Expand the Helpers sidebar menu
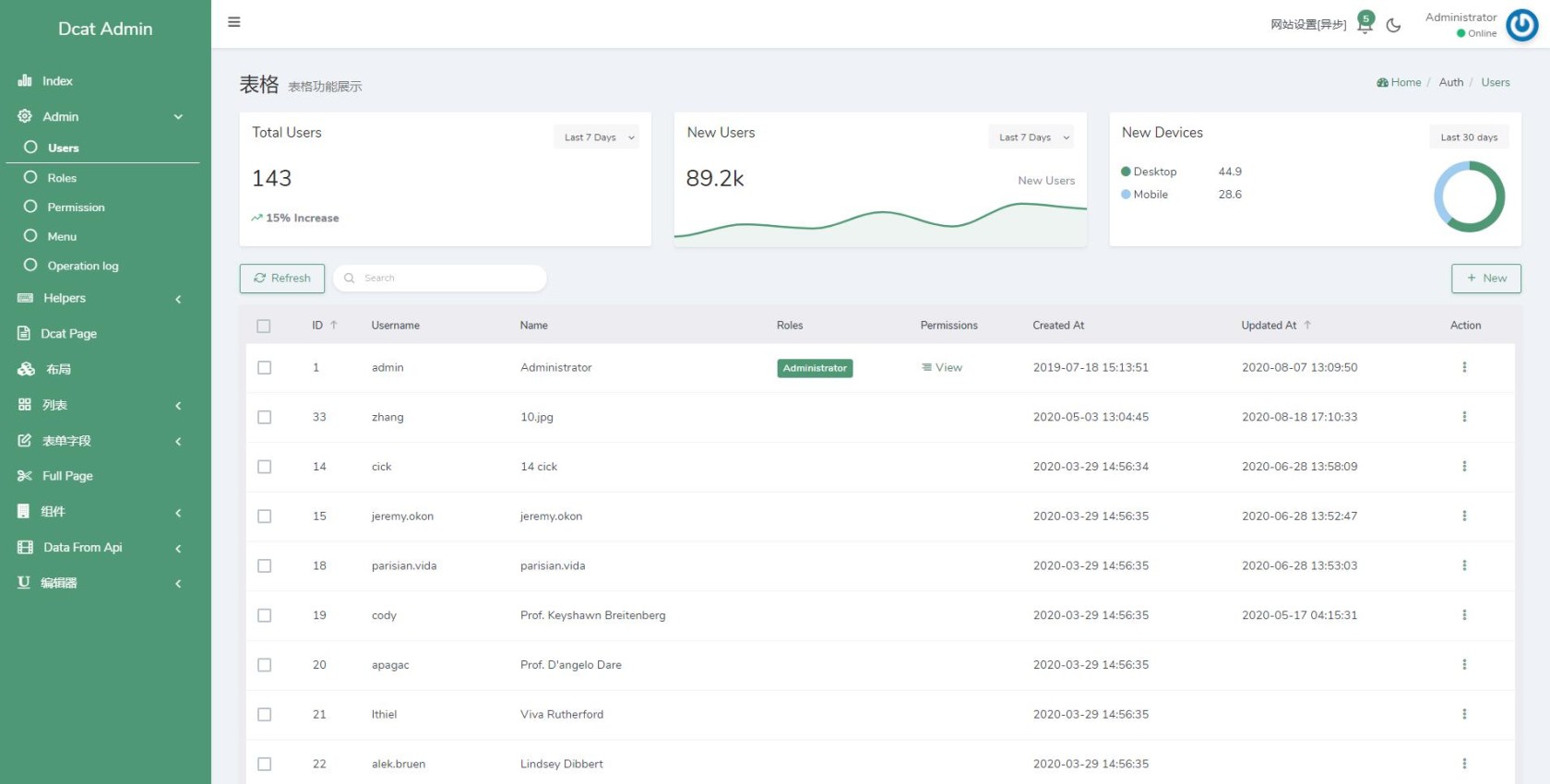1550x784 pixels. point(101,298)
